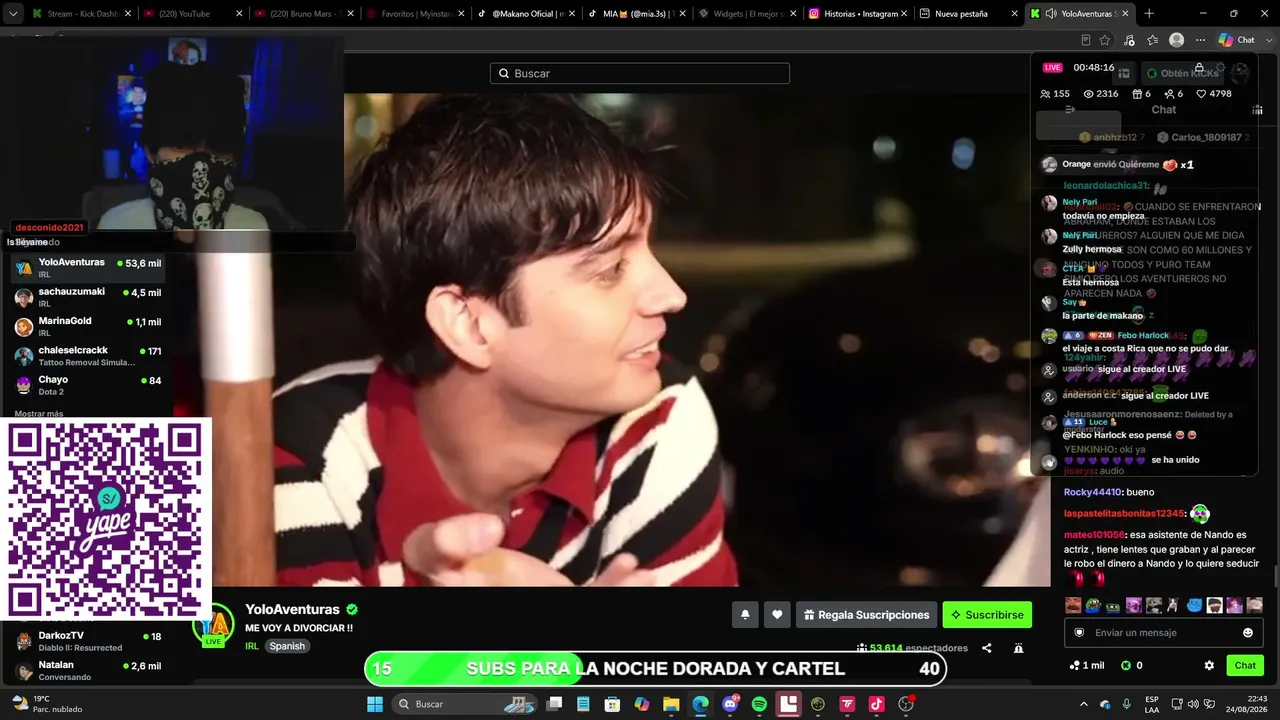Click the Regala Suscripciones button
This screenshot has width=1280, height=720.
[866, 615]
